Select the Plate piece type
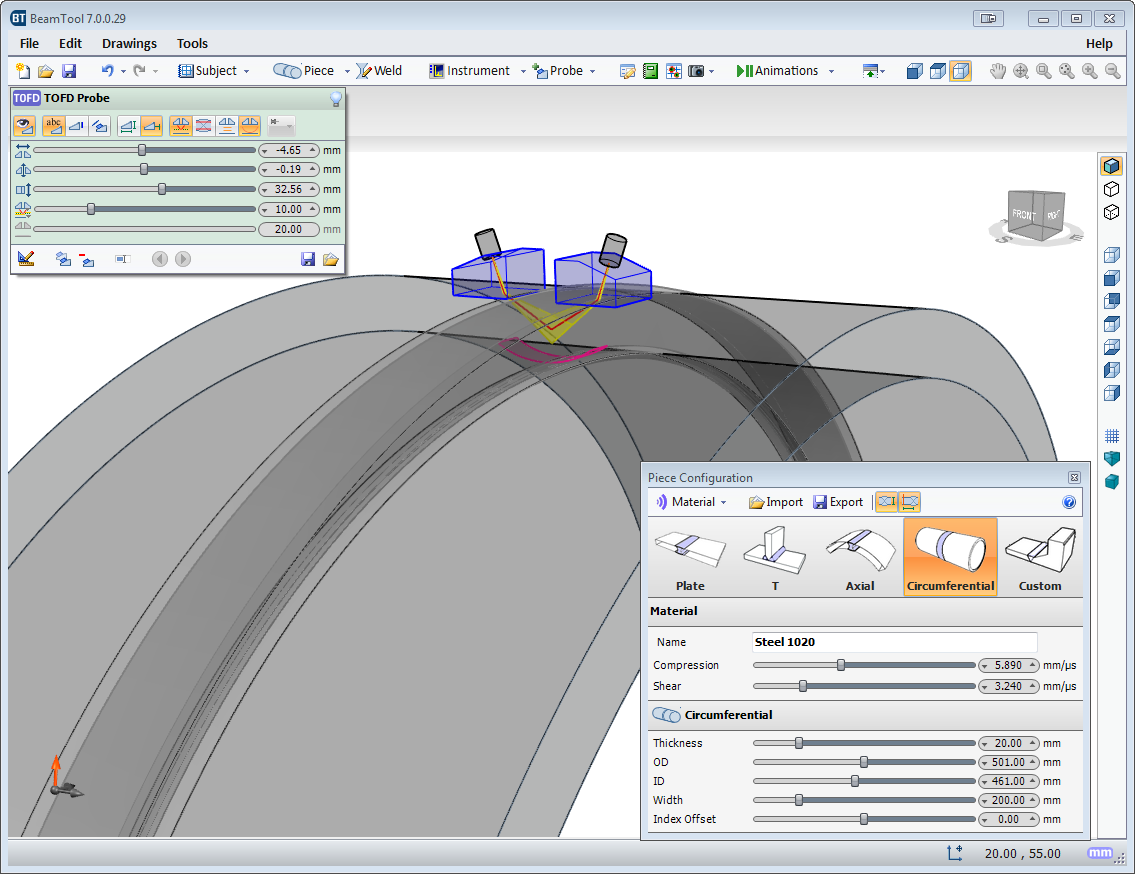The height and width of the screenshot is (874, 1135). click(690, 557)
